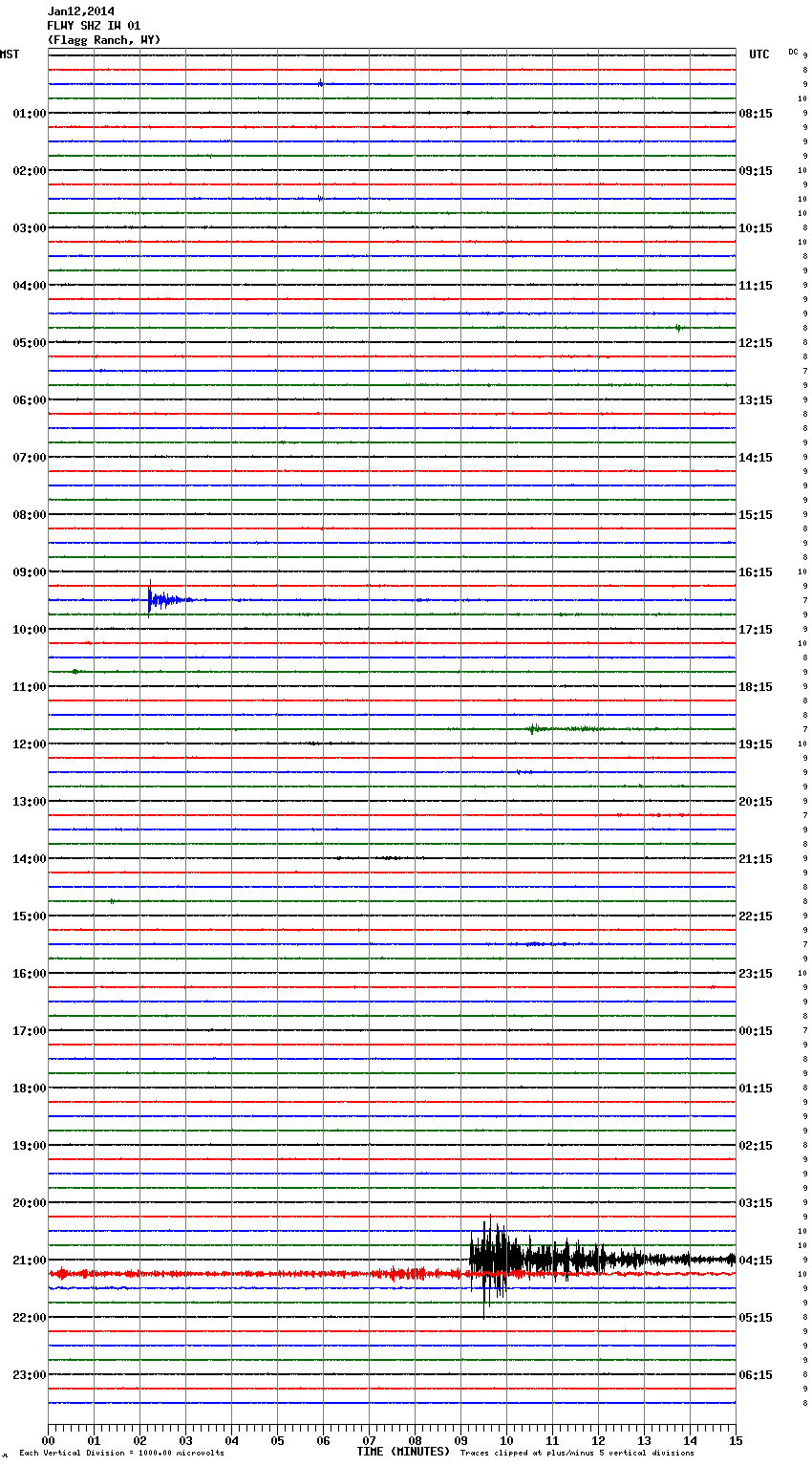The width and height of the screenshot is (812, 1466).
Task: Click the 'Each Vertical Division = 1000.00 microvolts' note
Action: click(121, 1454)
